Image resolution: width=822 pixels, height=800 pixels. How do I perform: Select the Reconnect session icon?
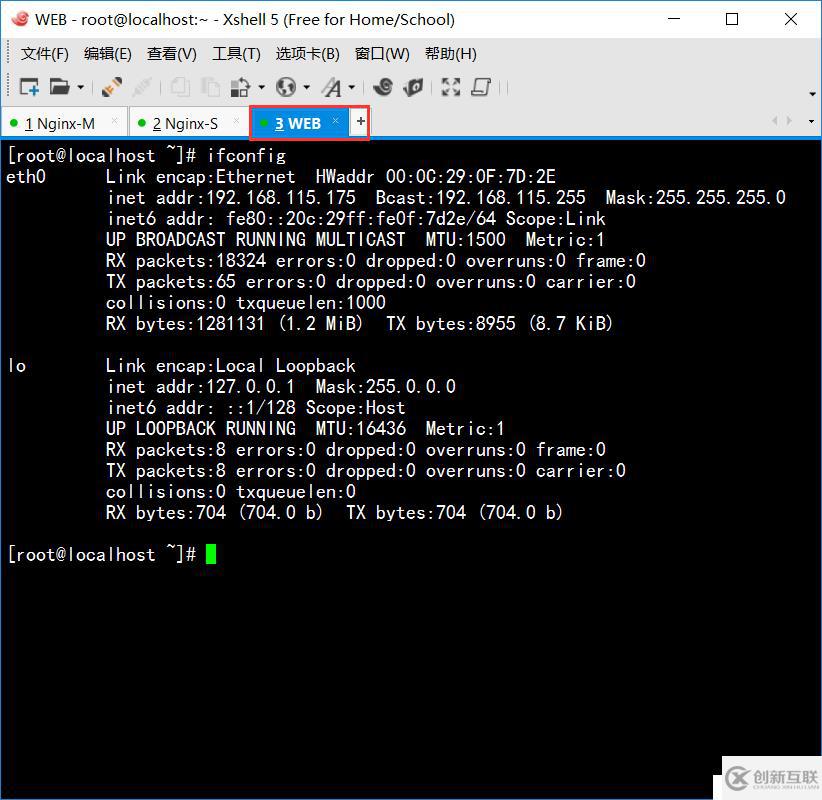112,87
